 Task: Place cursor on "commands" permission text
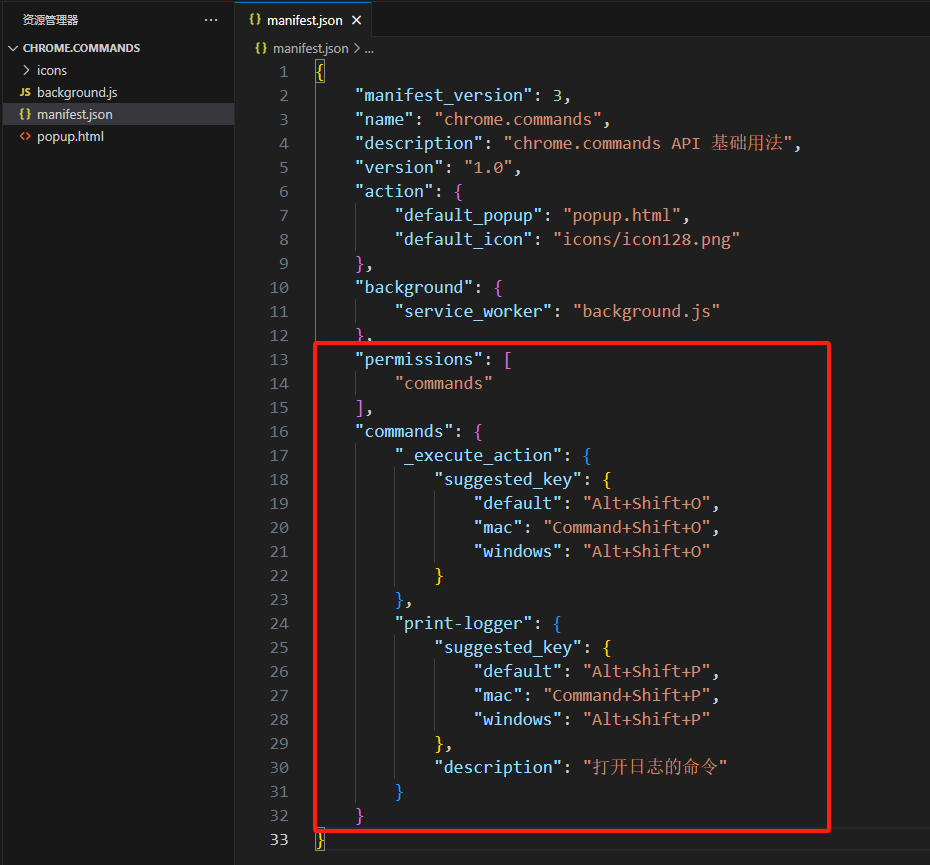(443, 383)
